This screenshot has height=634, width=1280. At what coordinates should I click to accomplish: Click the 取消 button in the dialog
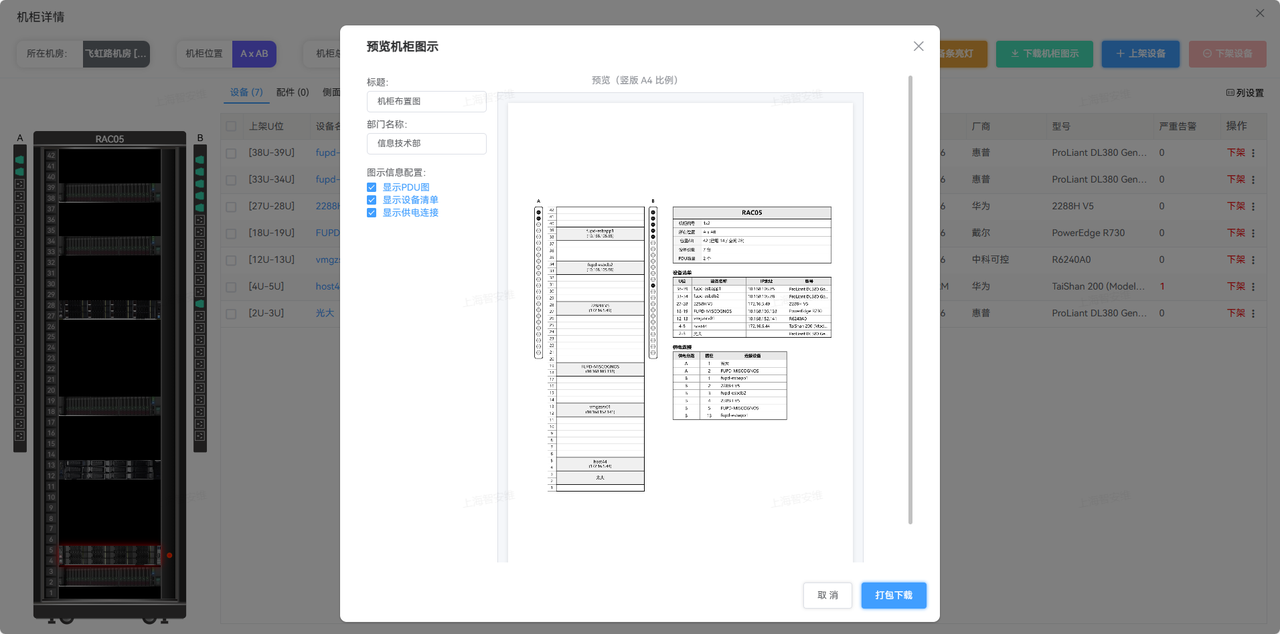pyautogui.click(x=828, y=595)
